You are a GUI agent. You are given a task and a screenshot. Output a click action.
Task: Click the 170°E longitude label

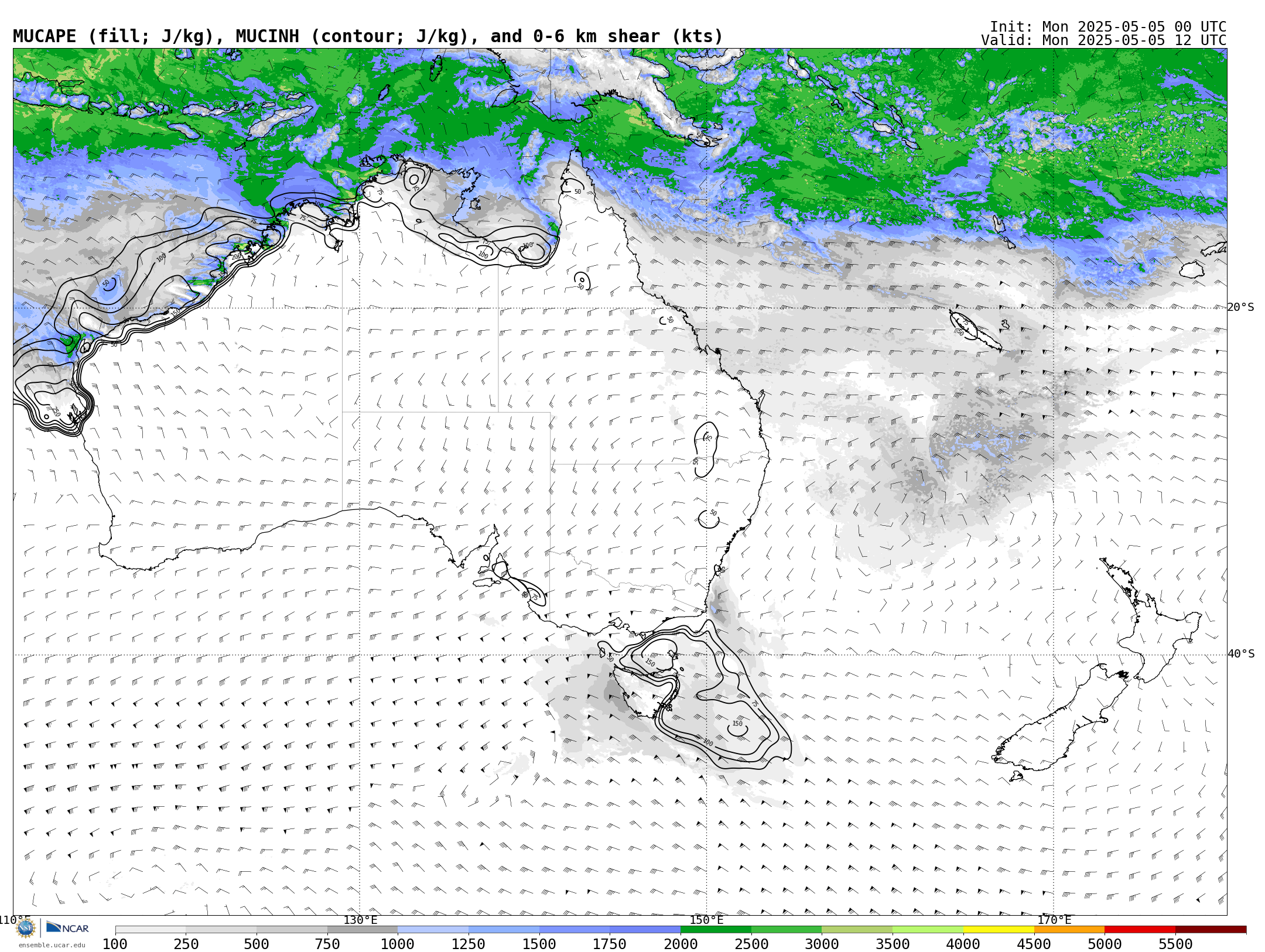coord(1054,920)
